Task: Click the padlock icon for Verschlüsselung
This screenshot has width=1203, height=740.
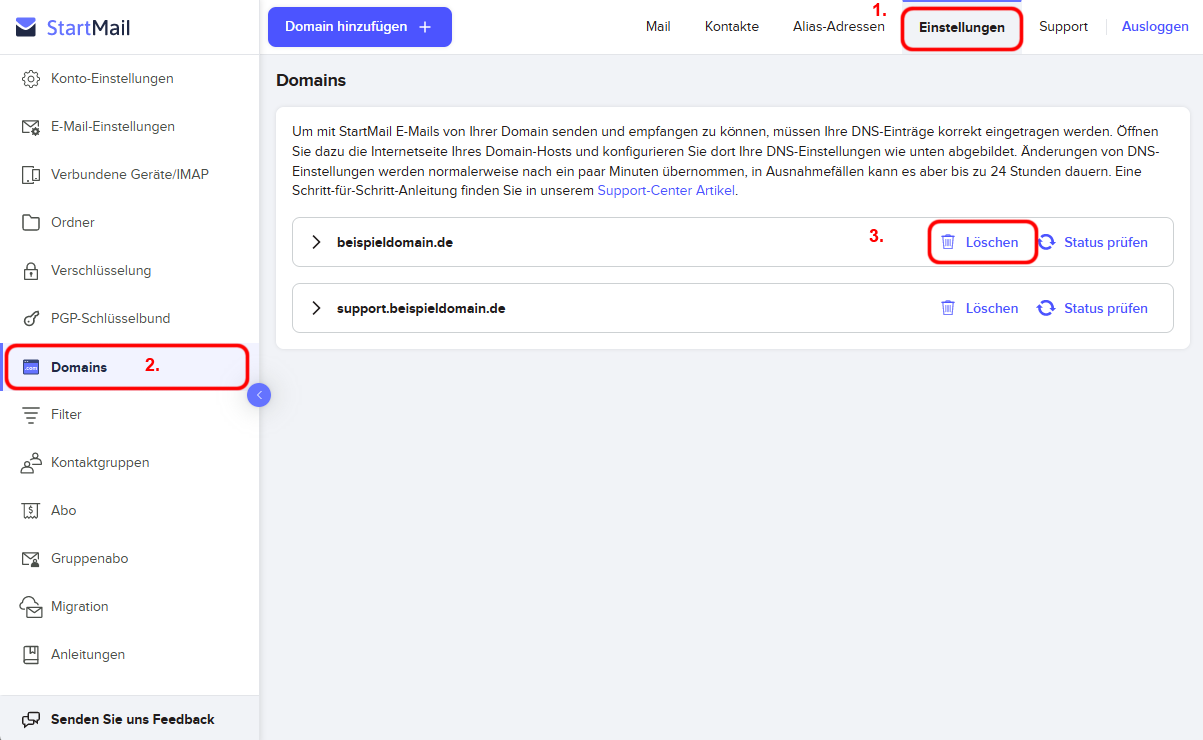Action: (x=31, y=271)
